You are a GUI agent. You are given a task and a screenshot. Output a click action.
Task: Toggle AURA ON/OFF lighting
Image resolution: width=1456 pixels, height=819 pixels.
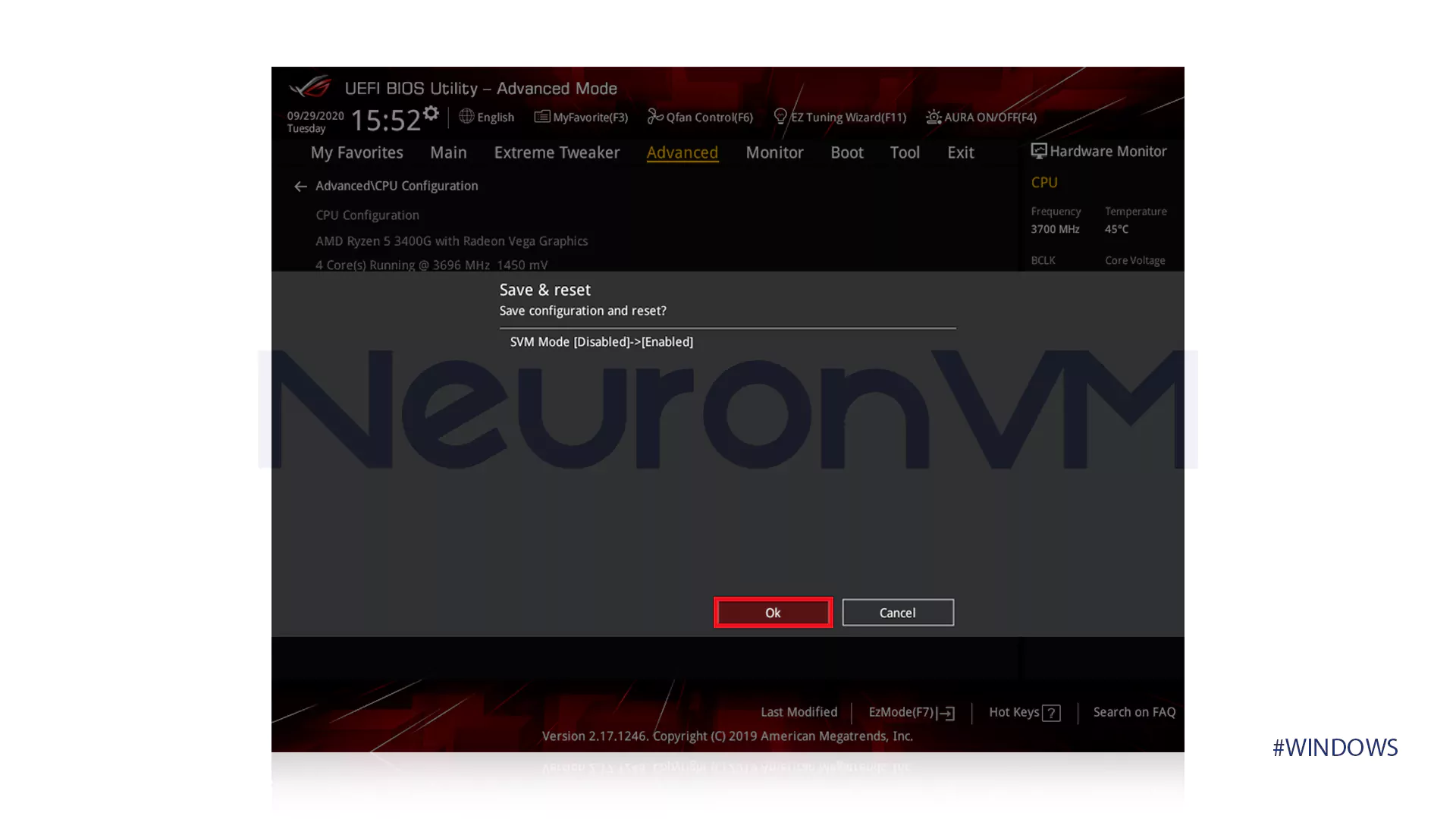[x=980, y=116]
